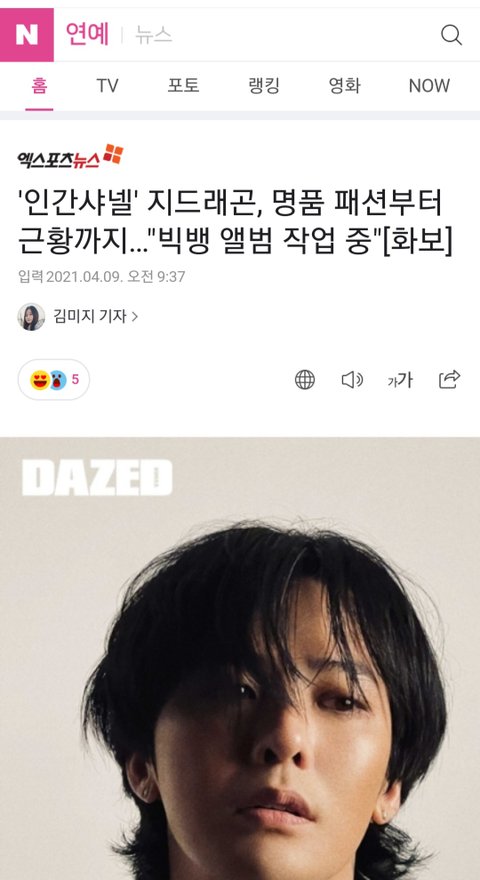
Task: Select the 포토 tab
Action: (183, 86)
